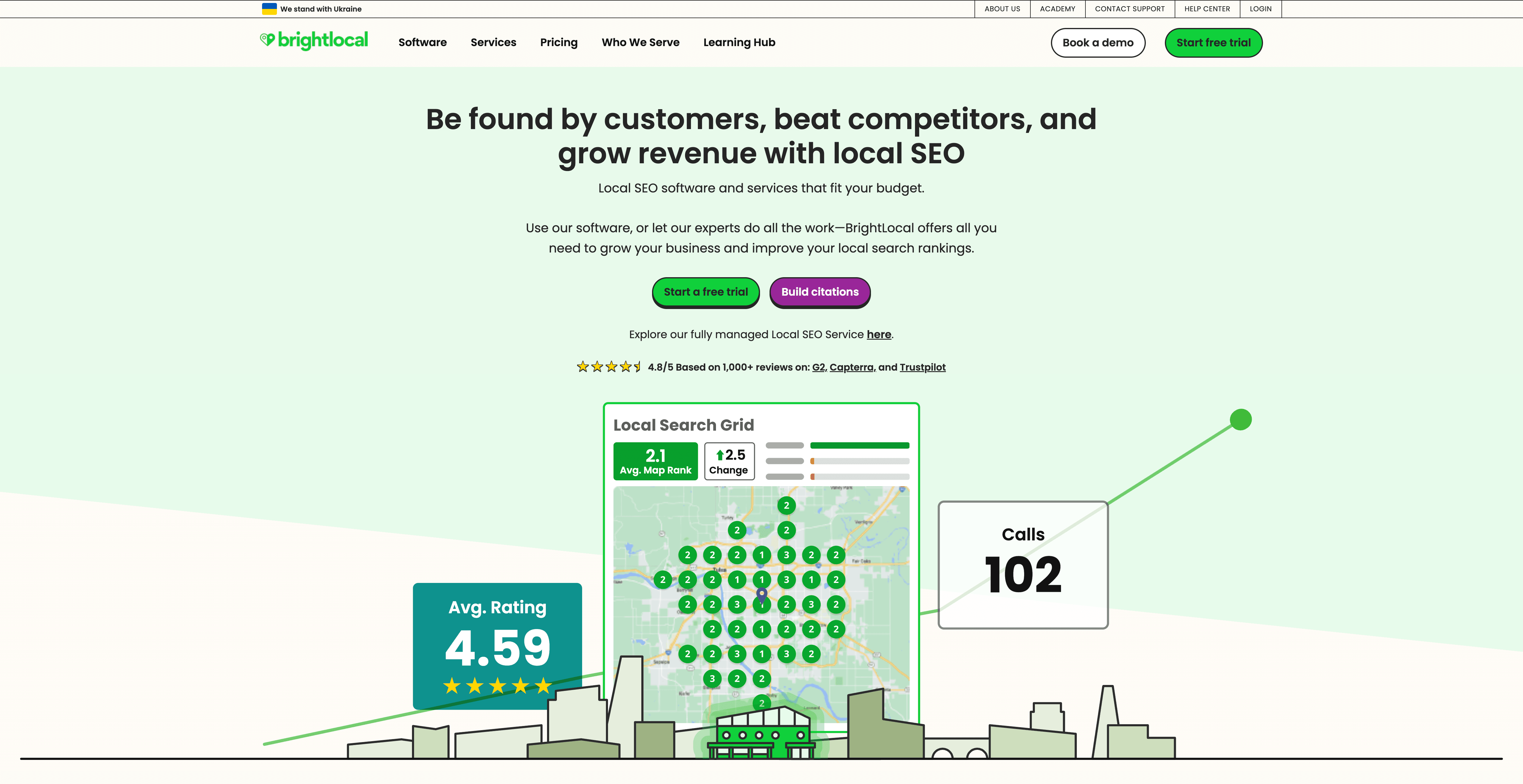This screenshot has height=784, width=1523.
Task: Click the 4.8/5 star rating icons
Action: 609,367
